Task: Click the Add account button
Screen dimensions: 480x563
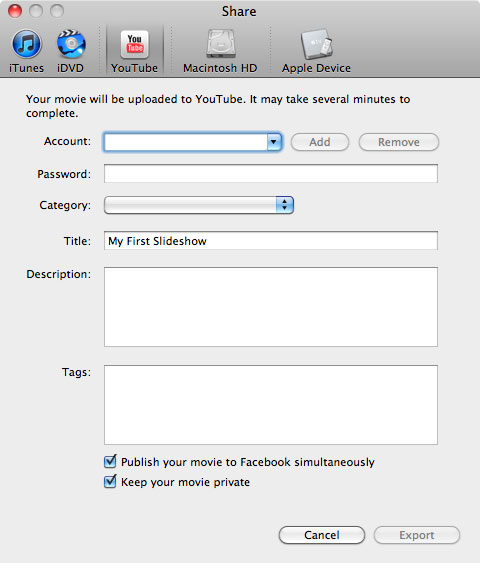Action: click(x=320, y=142)
